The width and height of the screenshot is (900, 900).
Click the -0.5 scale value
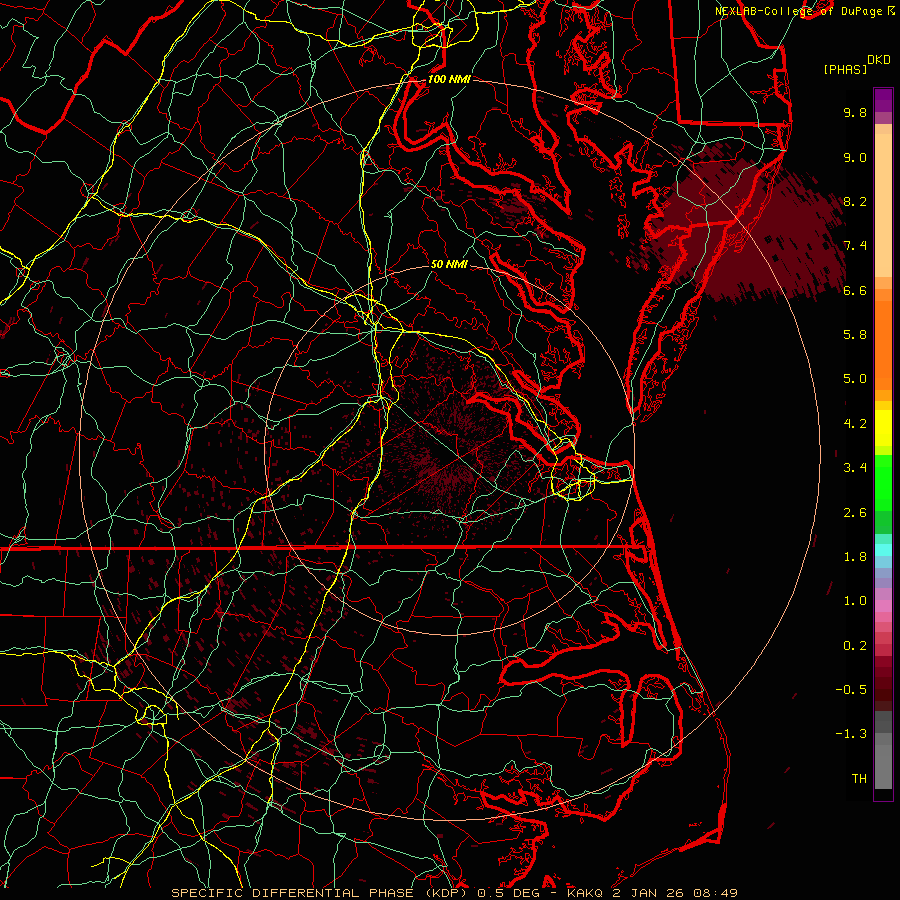[851, 690]
